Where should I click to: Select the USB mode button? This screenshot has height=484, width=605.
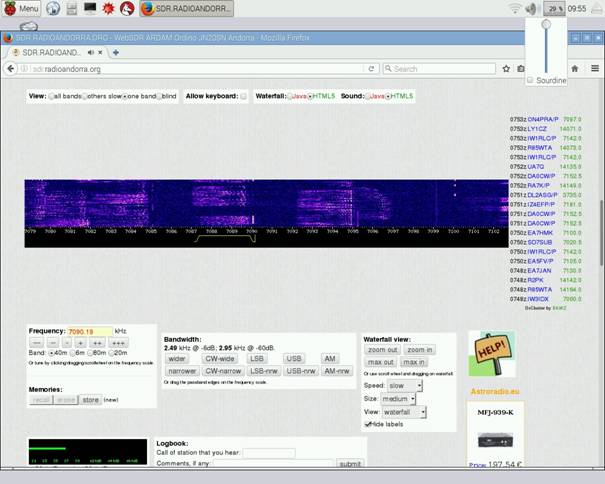294,359
